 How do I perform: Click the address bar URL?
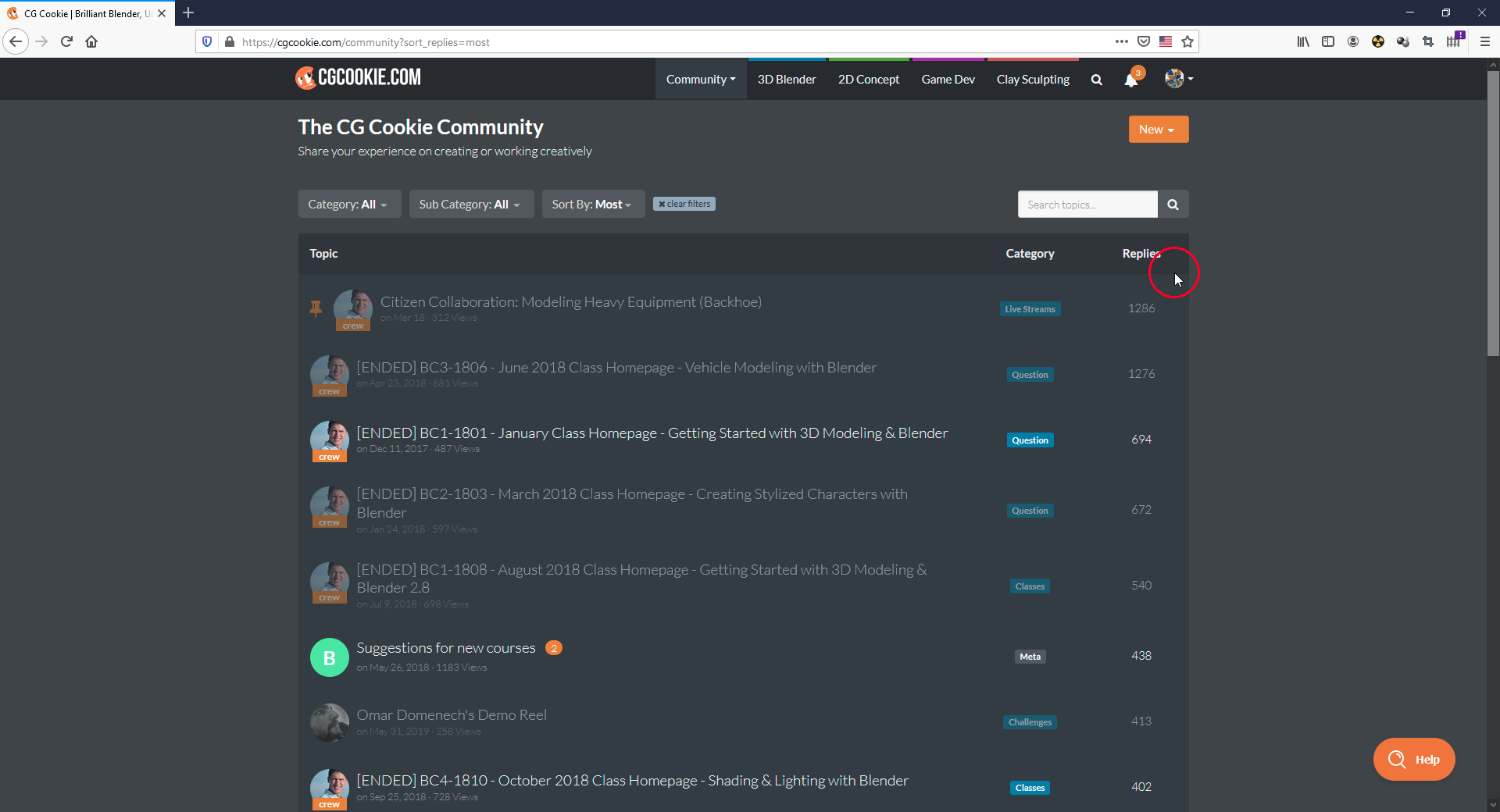366,42
